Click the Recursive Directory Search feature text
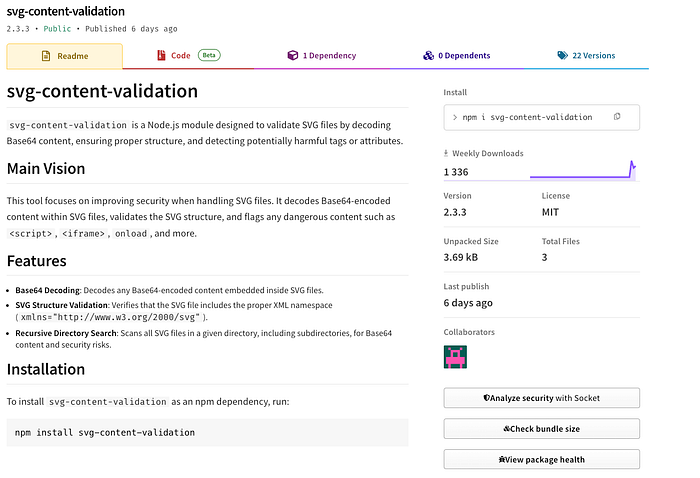The width and height of the screenshot is (700, 478). (204, 339)
